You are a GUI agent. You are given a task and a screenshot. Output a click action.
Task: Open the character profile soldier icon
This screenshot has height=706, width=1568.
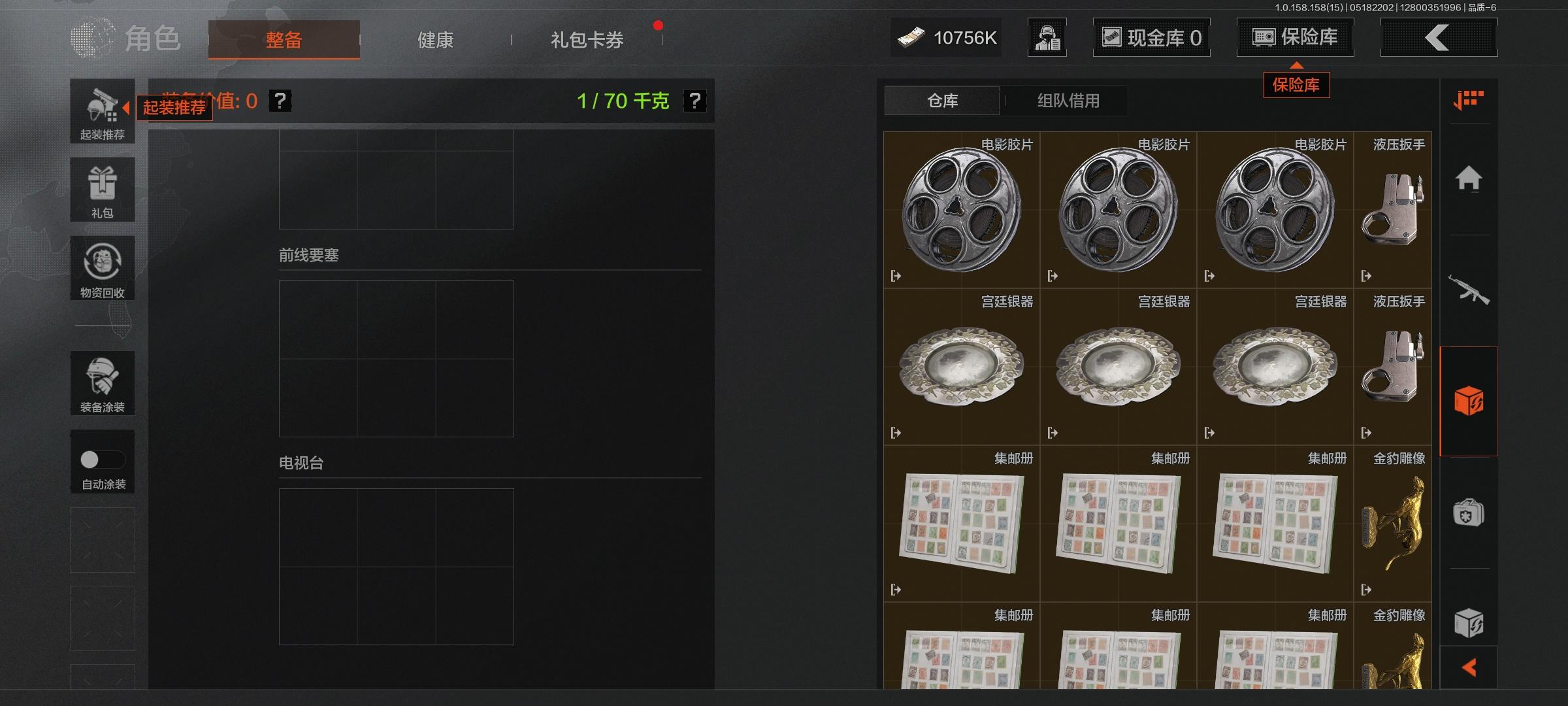click(1047, 37)
